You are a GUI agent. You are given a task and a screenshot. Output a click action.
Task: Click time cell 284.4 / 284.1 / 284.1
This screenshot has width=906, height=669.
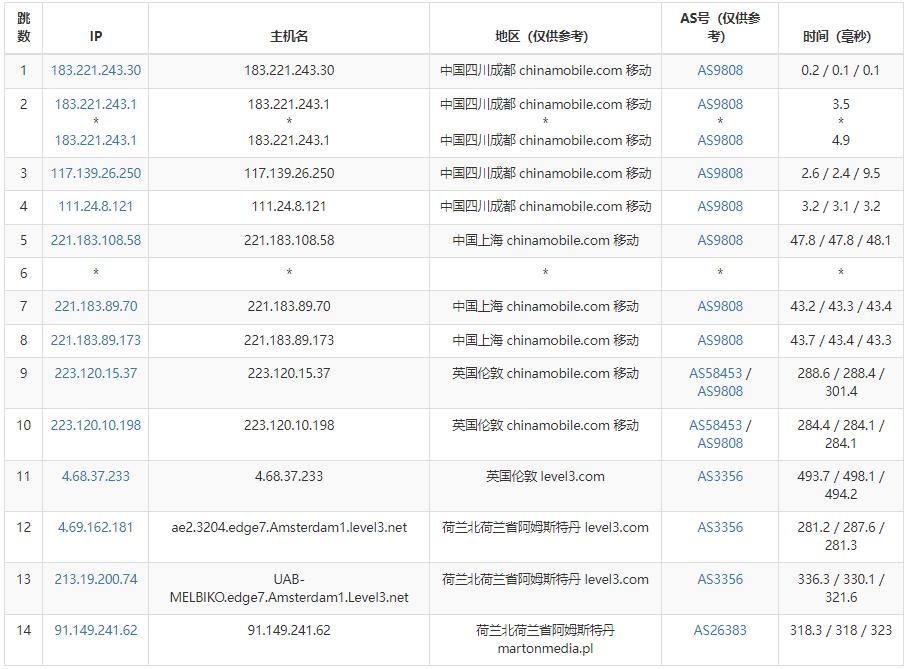[841, 434]
